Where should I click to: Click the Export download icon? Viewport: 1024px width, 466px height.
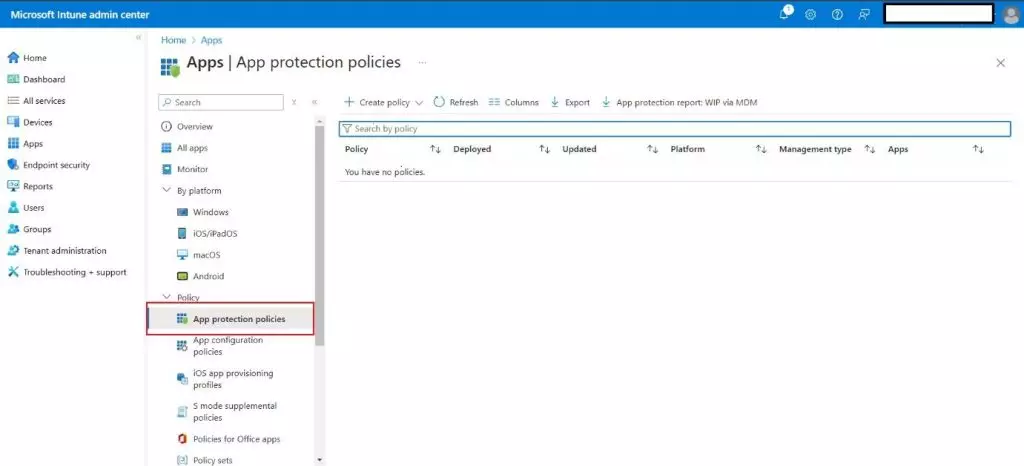click(554, 102)
